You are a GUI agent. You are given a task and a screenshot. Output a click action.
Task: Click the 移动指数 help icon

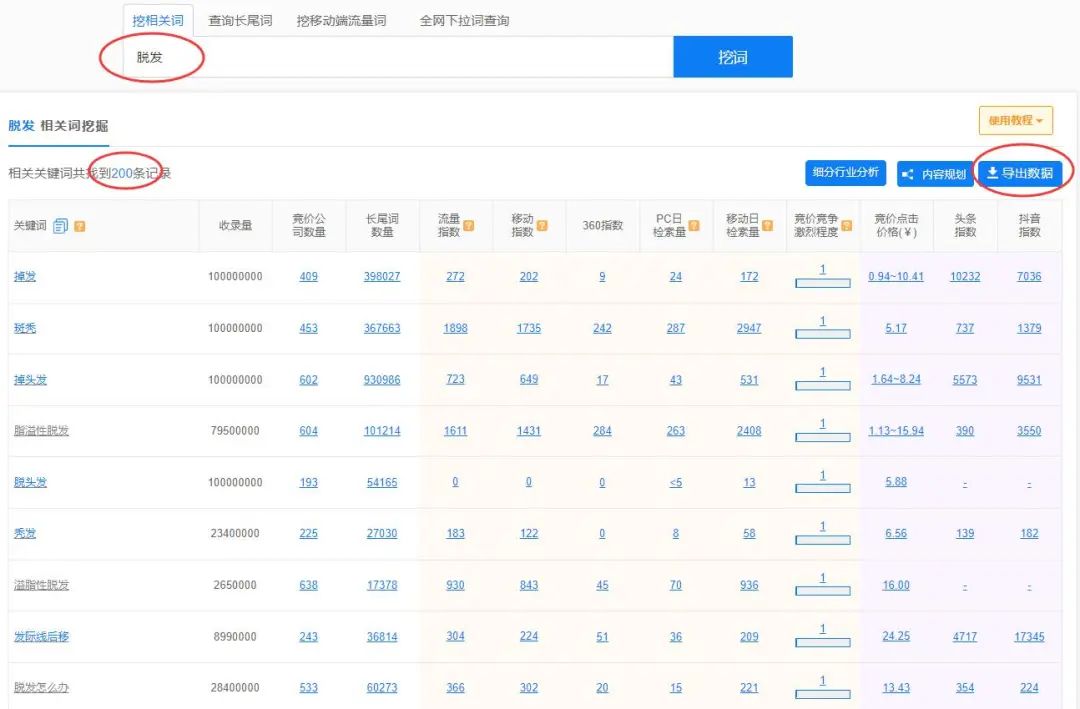point(542,225)
